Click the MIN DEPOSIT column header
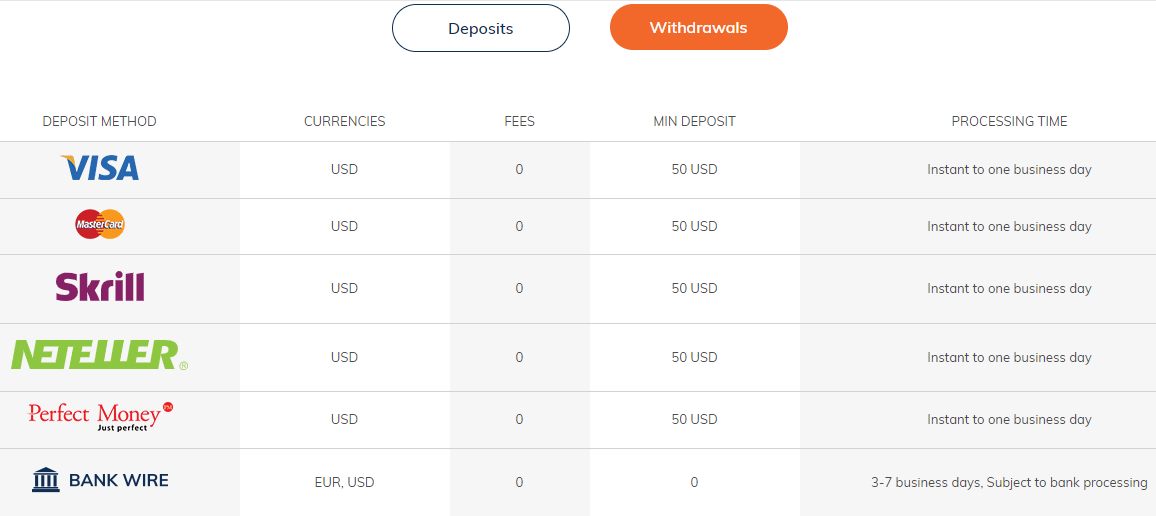The image size is (1156, 516). point(694,122)
